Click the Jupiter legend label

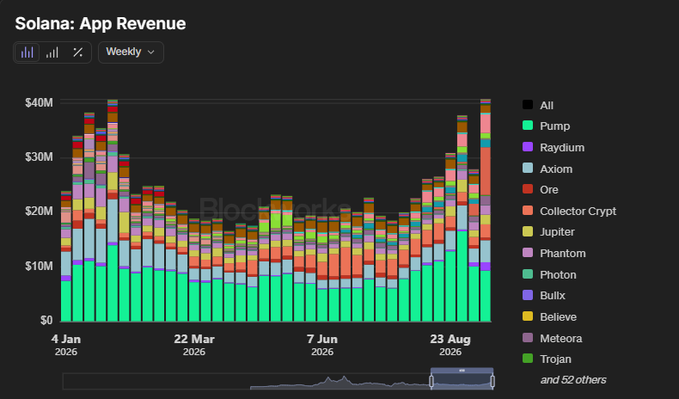click(557, 232)
